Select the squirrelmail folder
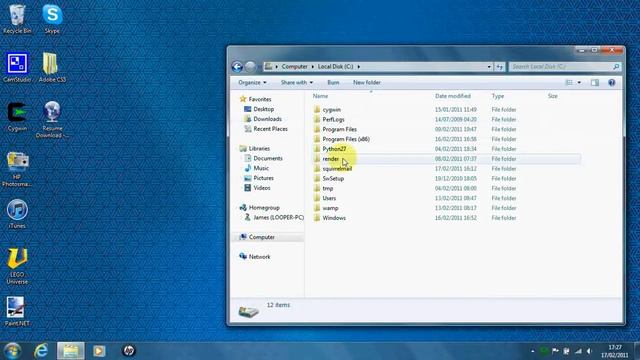Image resolution: width=640 pixels, height=360 pixels. click(x=337, y=169)
